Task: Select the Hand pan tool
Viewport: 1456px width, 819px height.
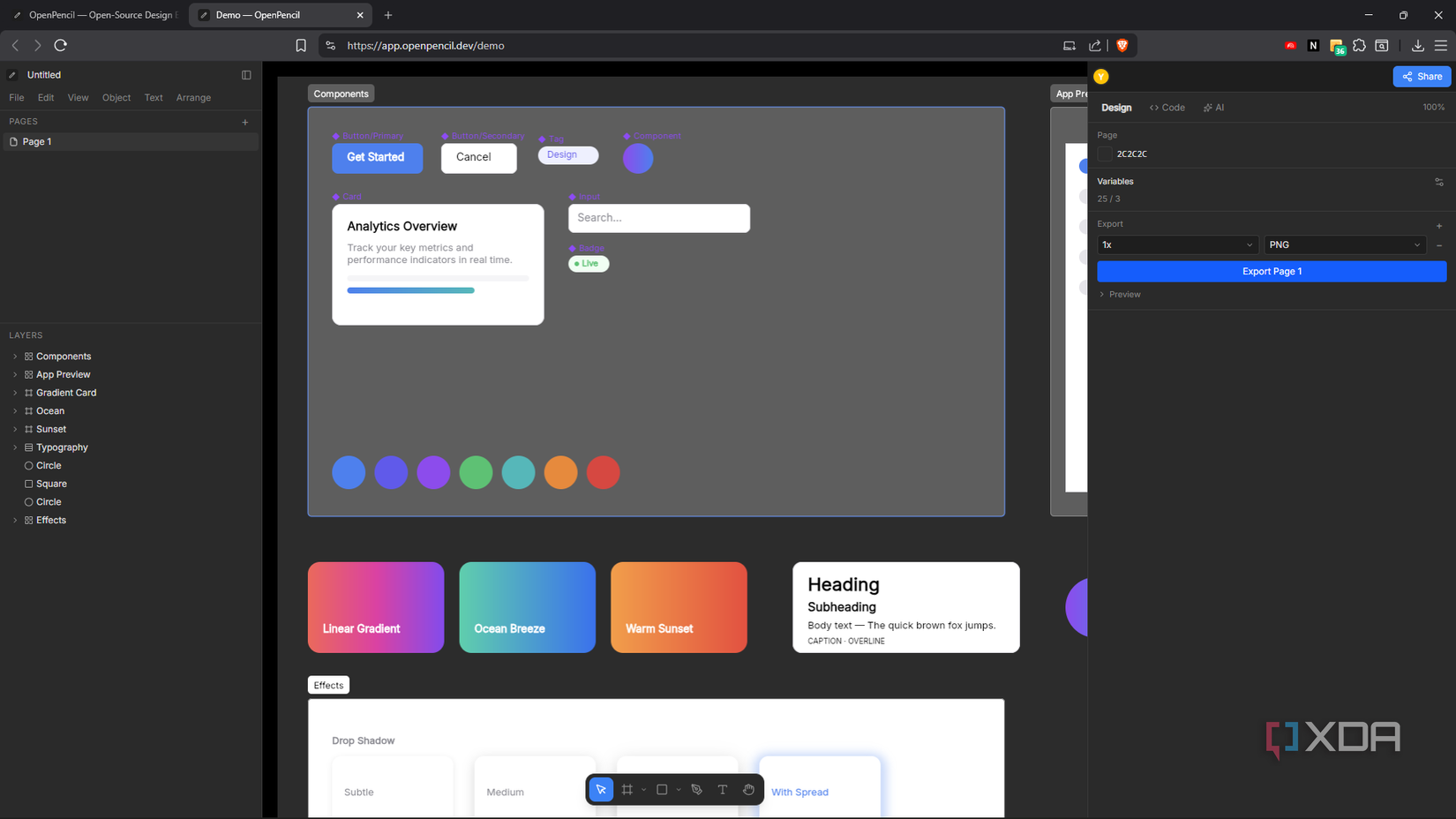Action: click(748, 789)
